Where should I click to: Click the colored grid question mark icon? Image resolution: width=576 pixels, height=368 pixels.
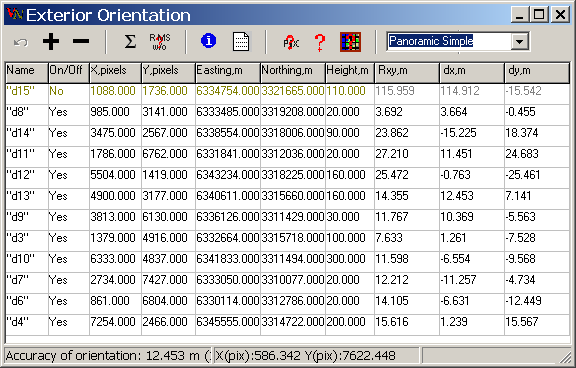pos(350,42)
